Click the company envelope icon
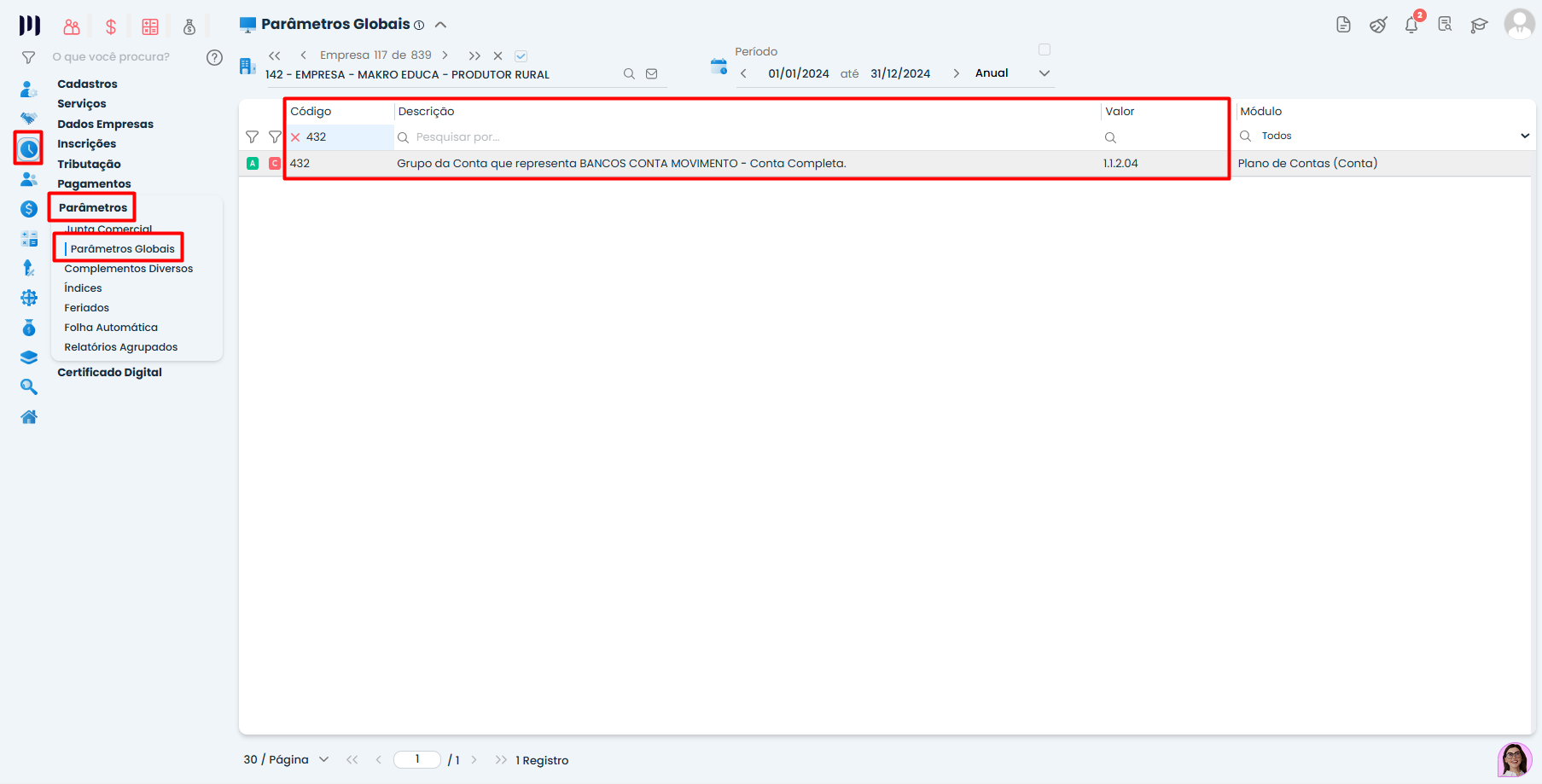 (652, 74)
